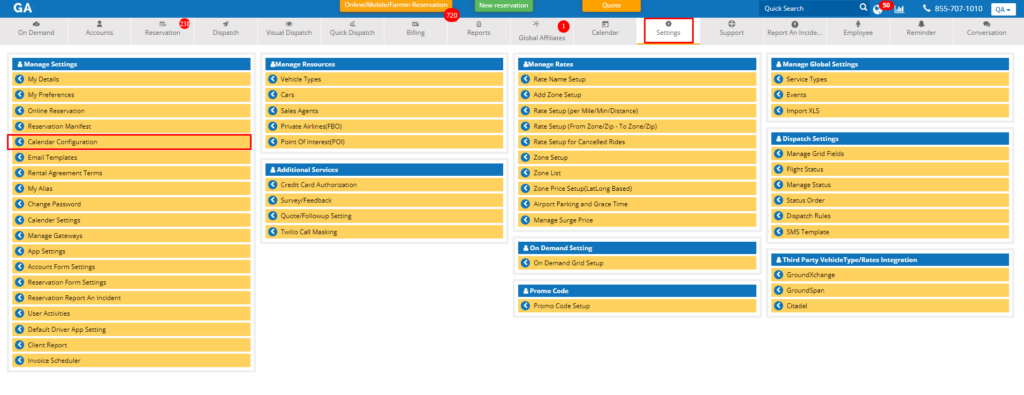
Task: Open the Dispatch Rules setting
Action: pos(890,216)
